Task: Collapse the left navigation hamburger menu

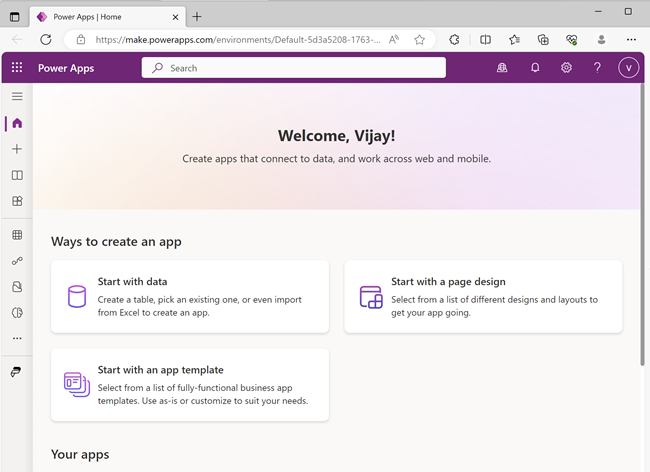Action: [17, 97]
